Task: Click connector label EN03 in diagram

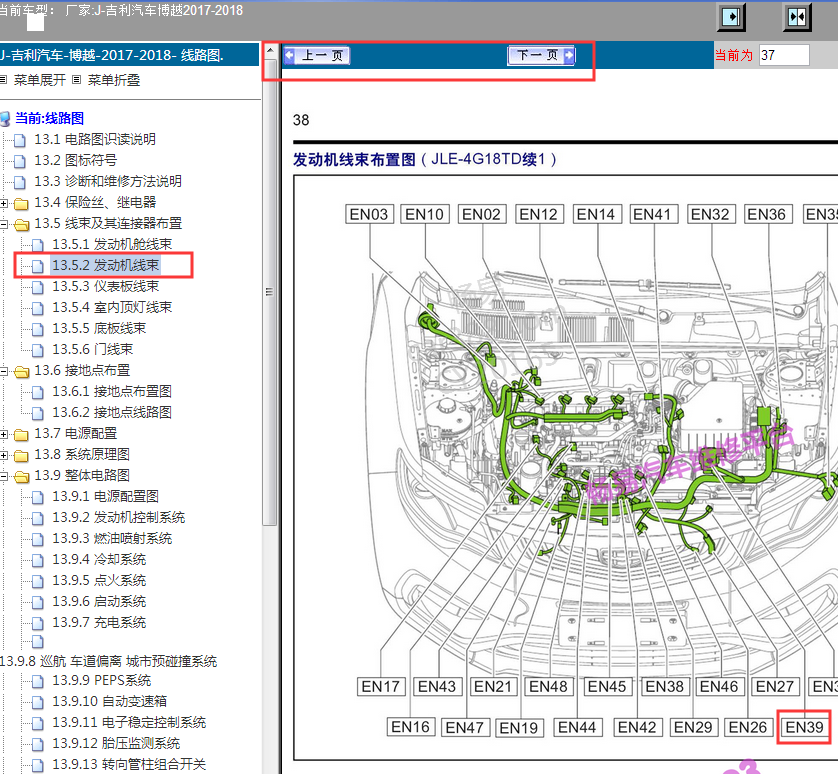Action: coord(369,214)
